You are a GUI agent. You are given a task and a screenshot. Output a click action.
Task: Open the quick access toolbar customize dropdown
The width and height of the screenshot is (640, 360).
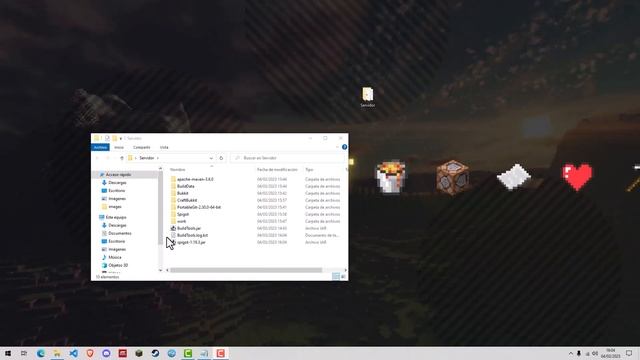click(x=120, y=138)
